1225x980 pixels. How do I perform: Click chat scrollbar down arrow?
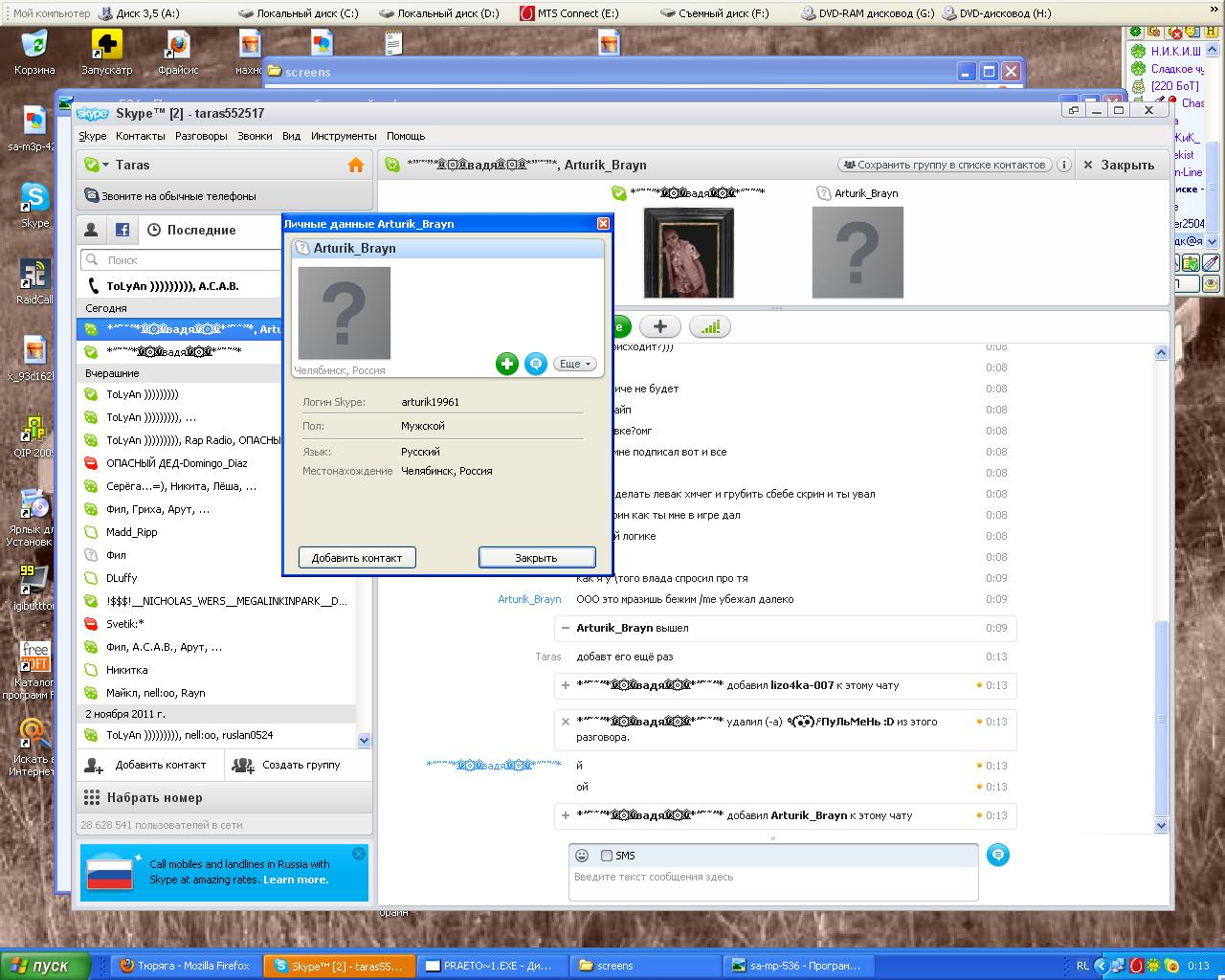[1162, 825]
